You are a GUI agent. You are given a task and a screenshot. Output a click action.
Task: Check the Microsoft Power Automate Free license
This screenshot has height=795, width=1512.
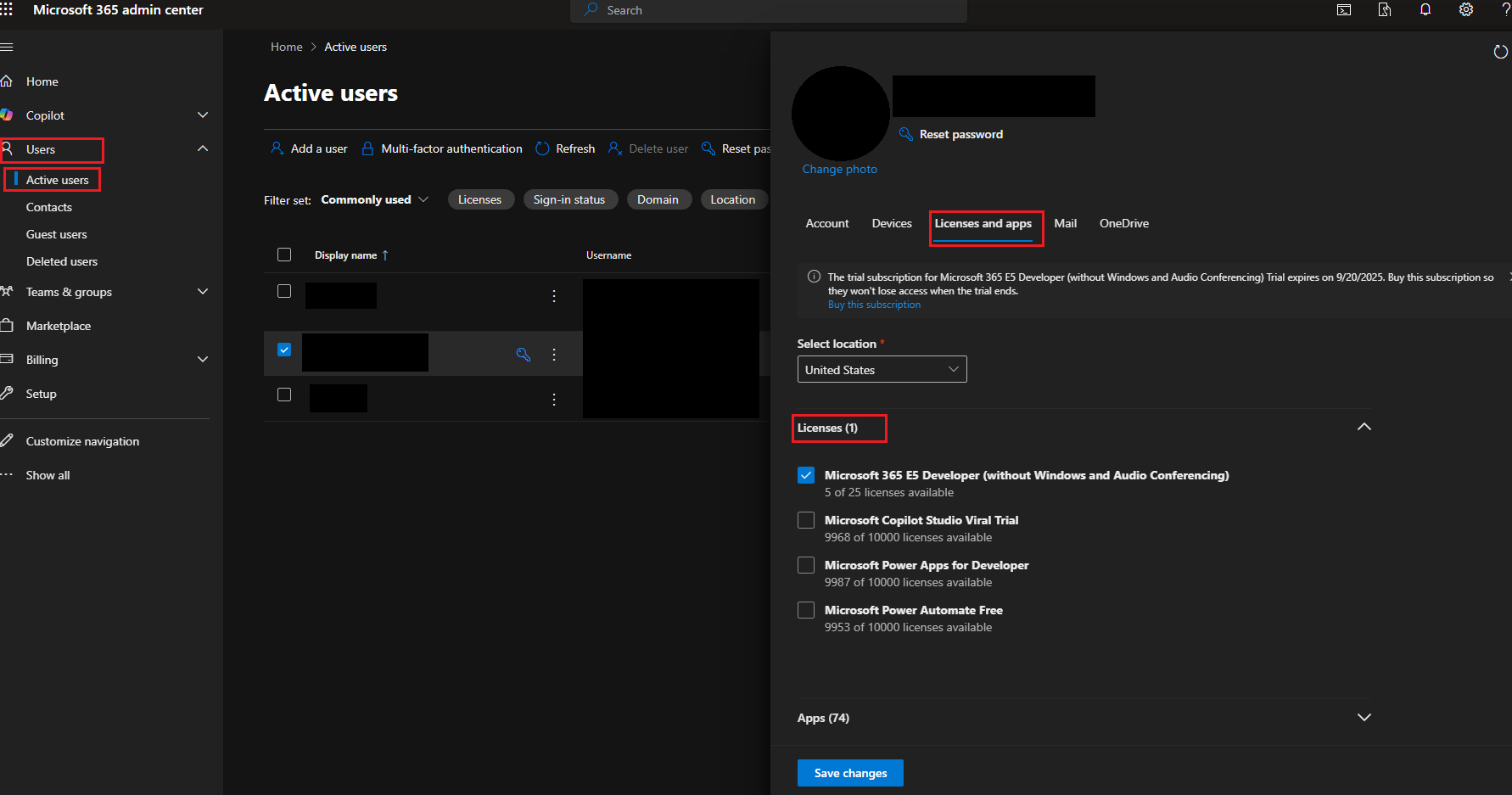[x=805, y=609]
